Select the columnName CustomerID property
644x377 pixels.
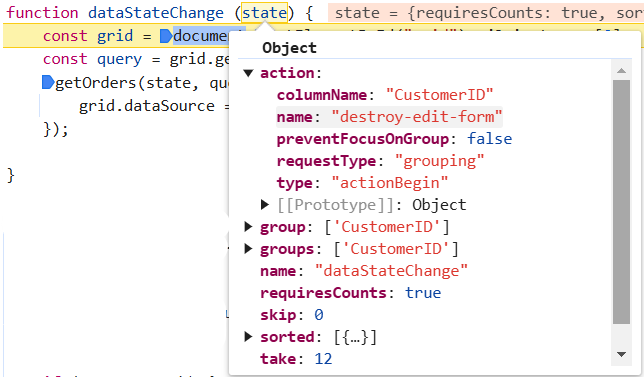(385, 95)
